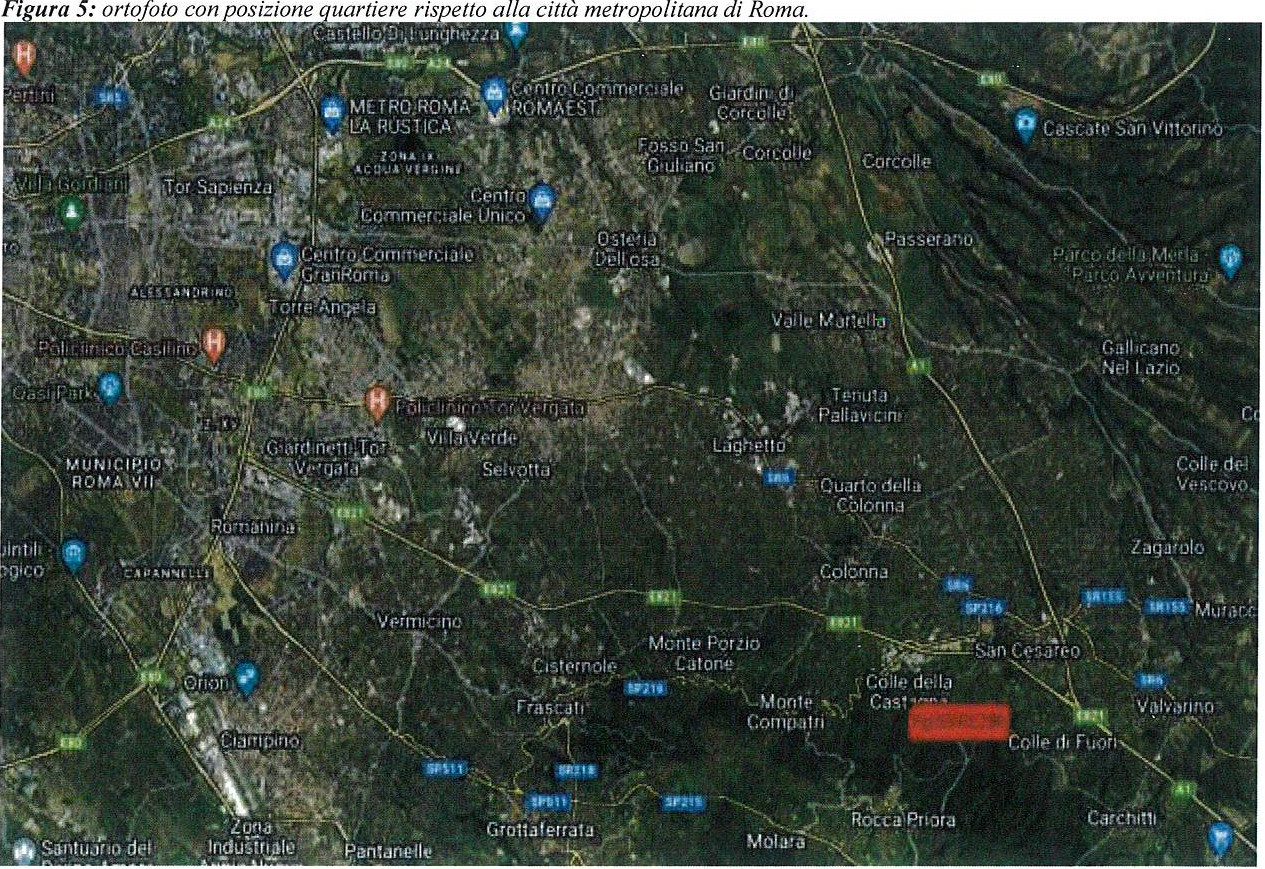Click the ALESSANDRINO district label
The height and width of the screenshot is (869, 1265).
coord(181,293)
